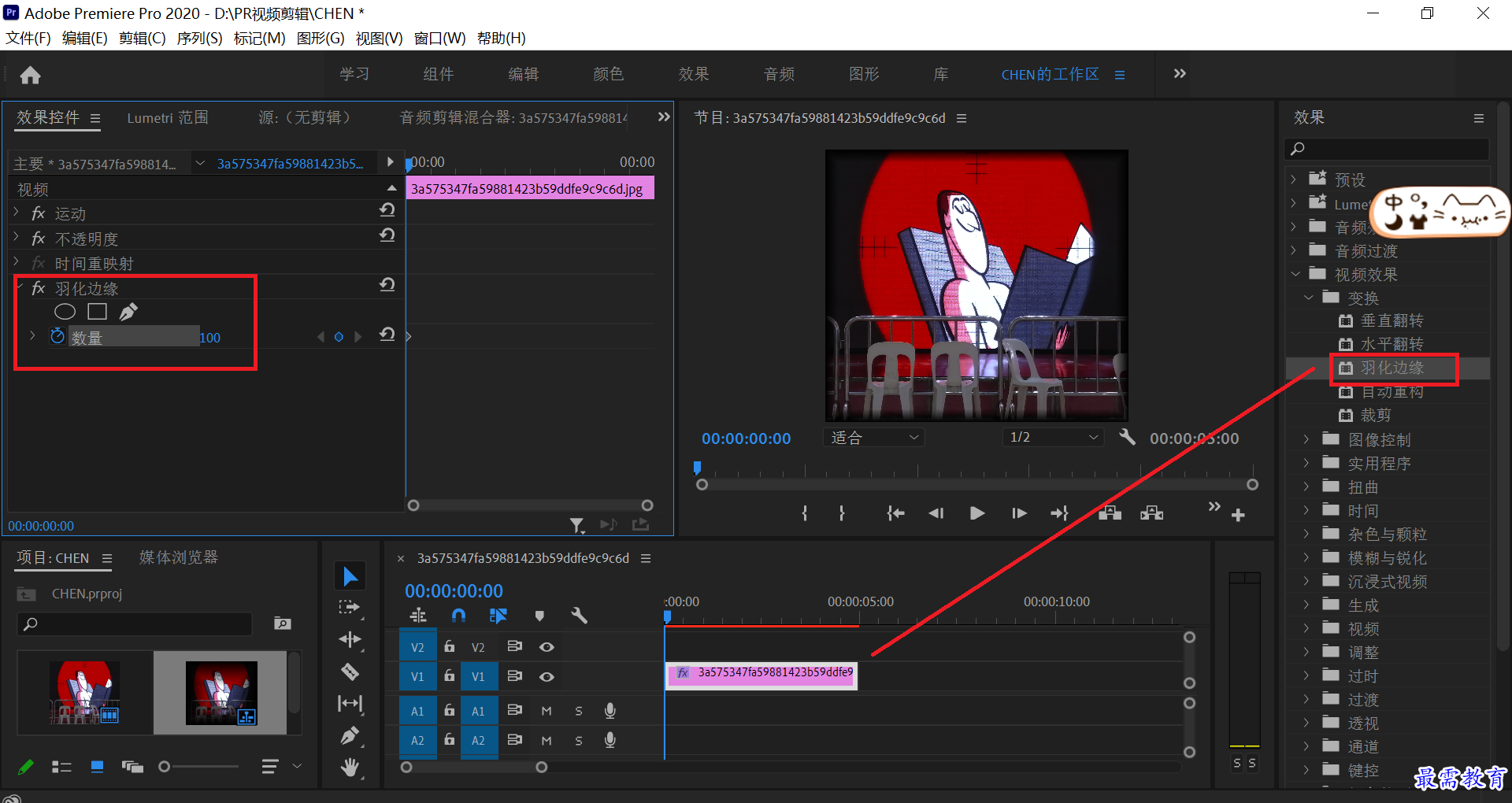Show more workspaces overflow arrows
The height and width of the screenshot is (803, 1512).
pos(1180,74)
